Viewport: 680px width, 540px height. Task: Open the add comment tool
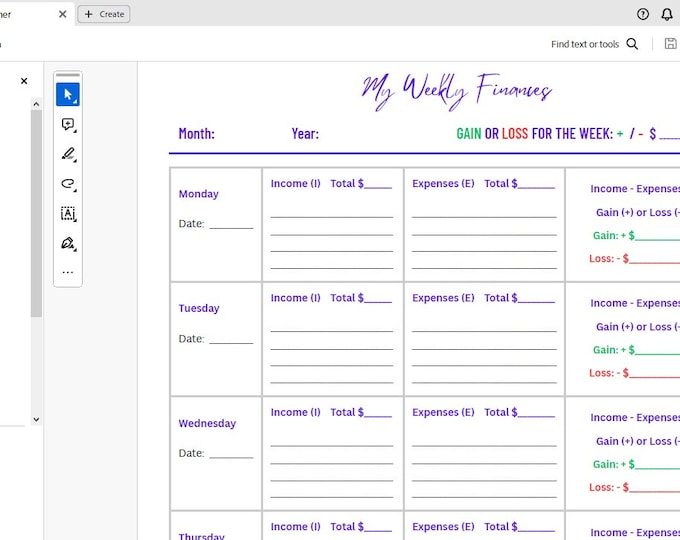[68, 124]
